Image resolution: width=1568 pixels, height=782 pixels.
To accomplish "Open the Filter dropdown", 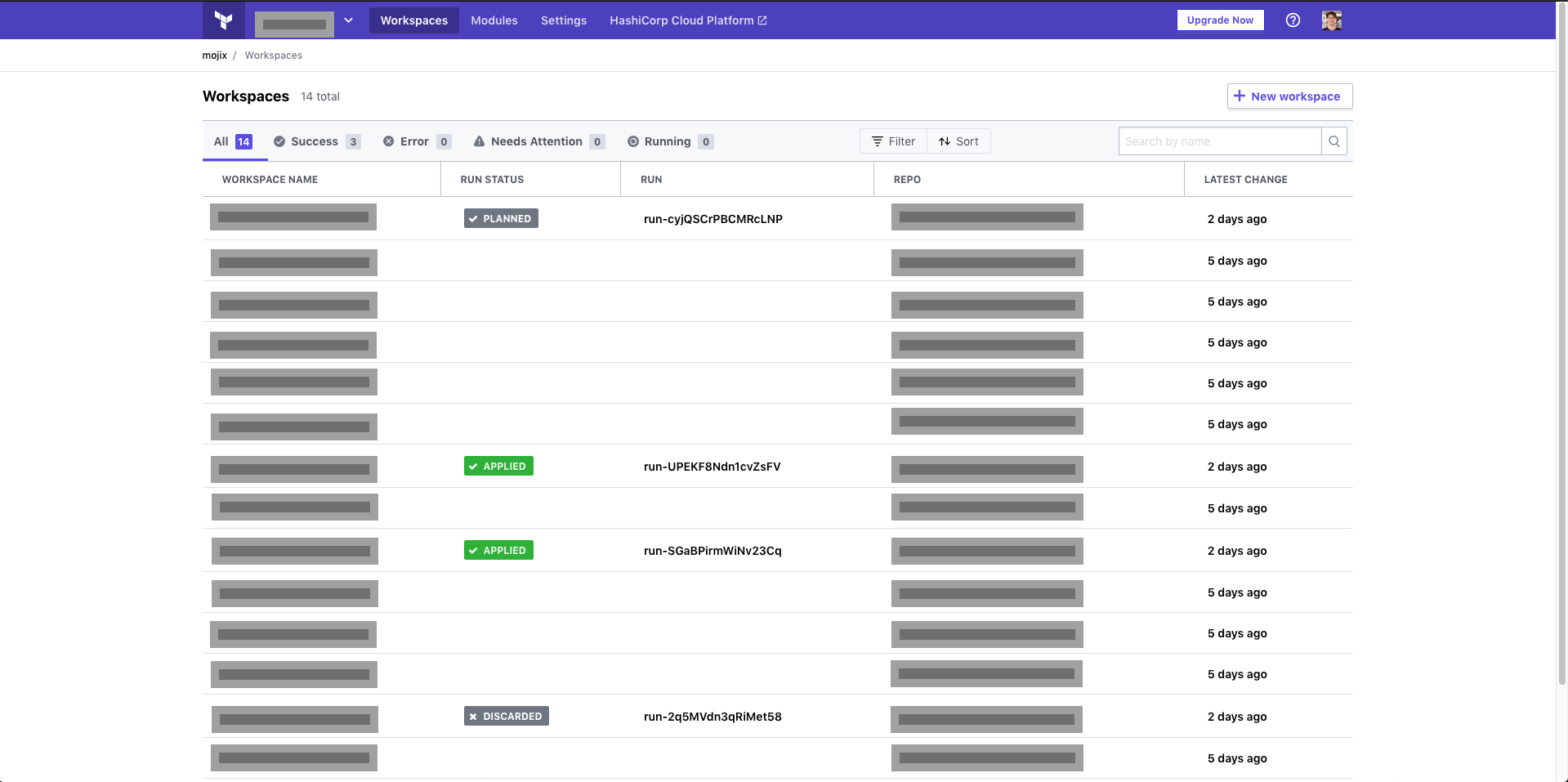I will click(x=893, y=141).
